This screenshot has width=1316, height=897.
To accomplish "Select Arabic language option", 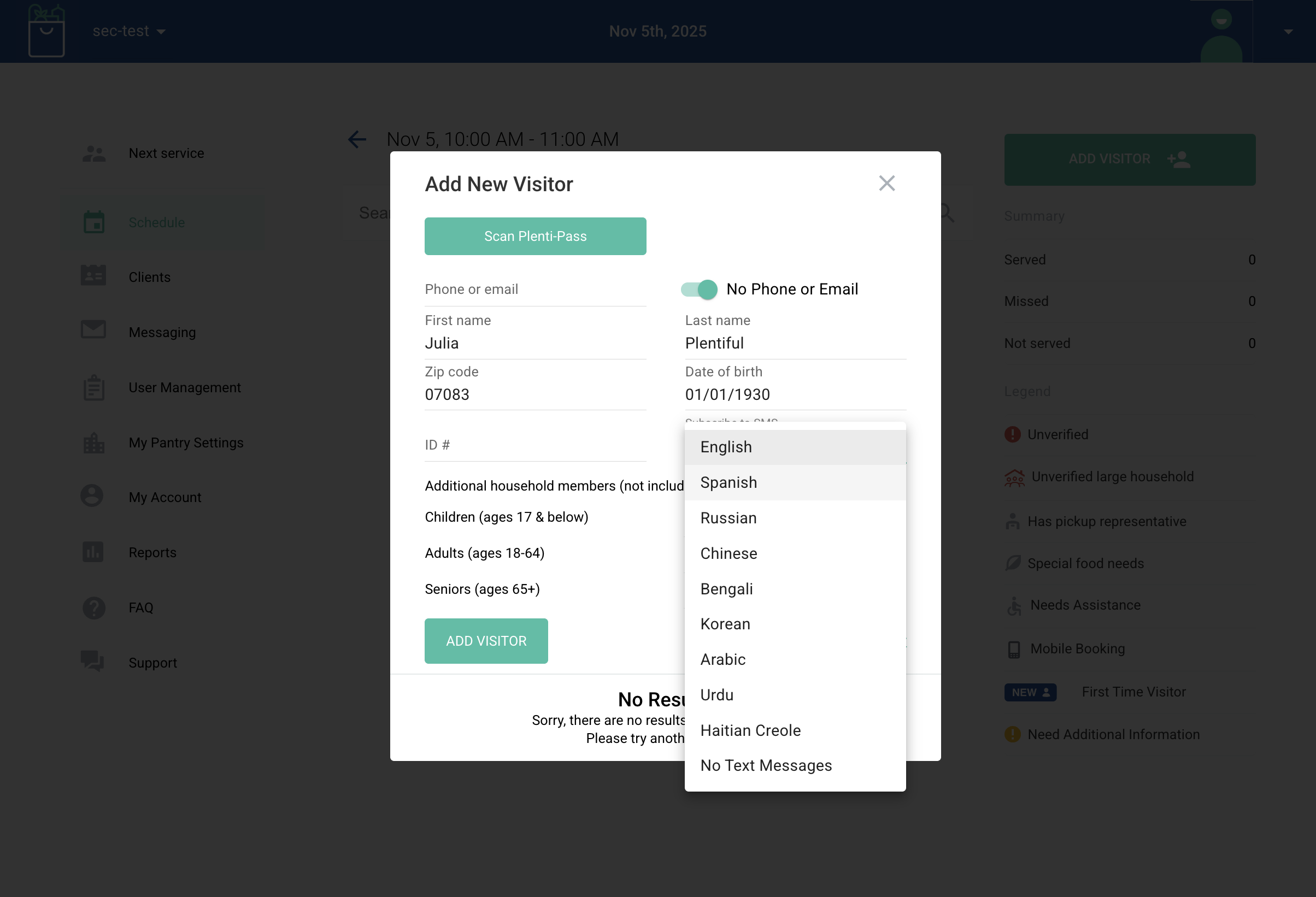I will click(x=795, y=660).
